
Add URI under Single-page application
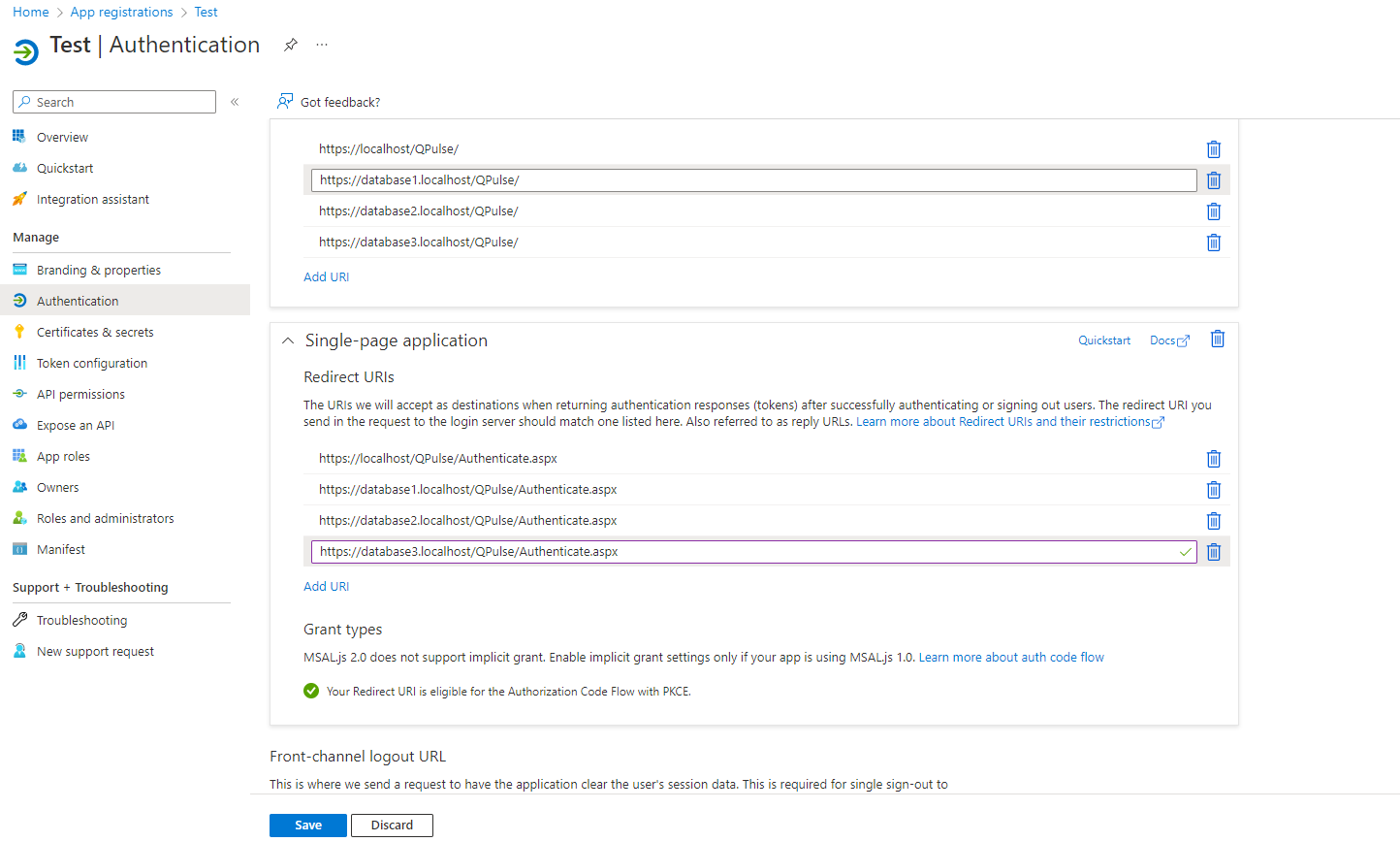pyautogui.click(x=326, y=586)
